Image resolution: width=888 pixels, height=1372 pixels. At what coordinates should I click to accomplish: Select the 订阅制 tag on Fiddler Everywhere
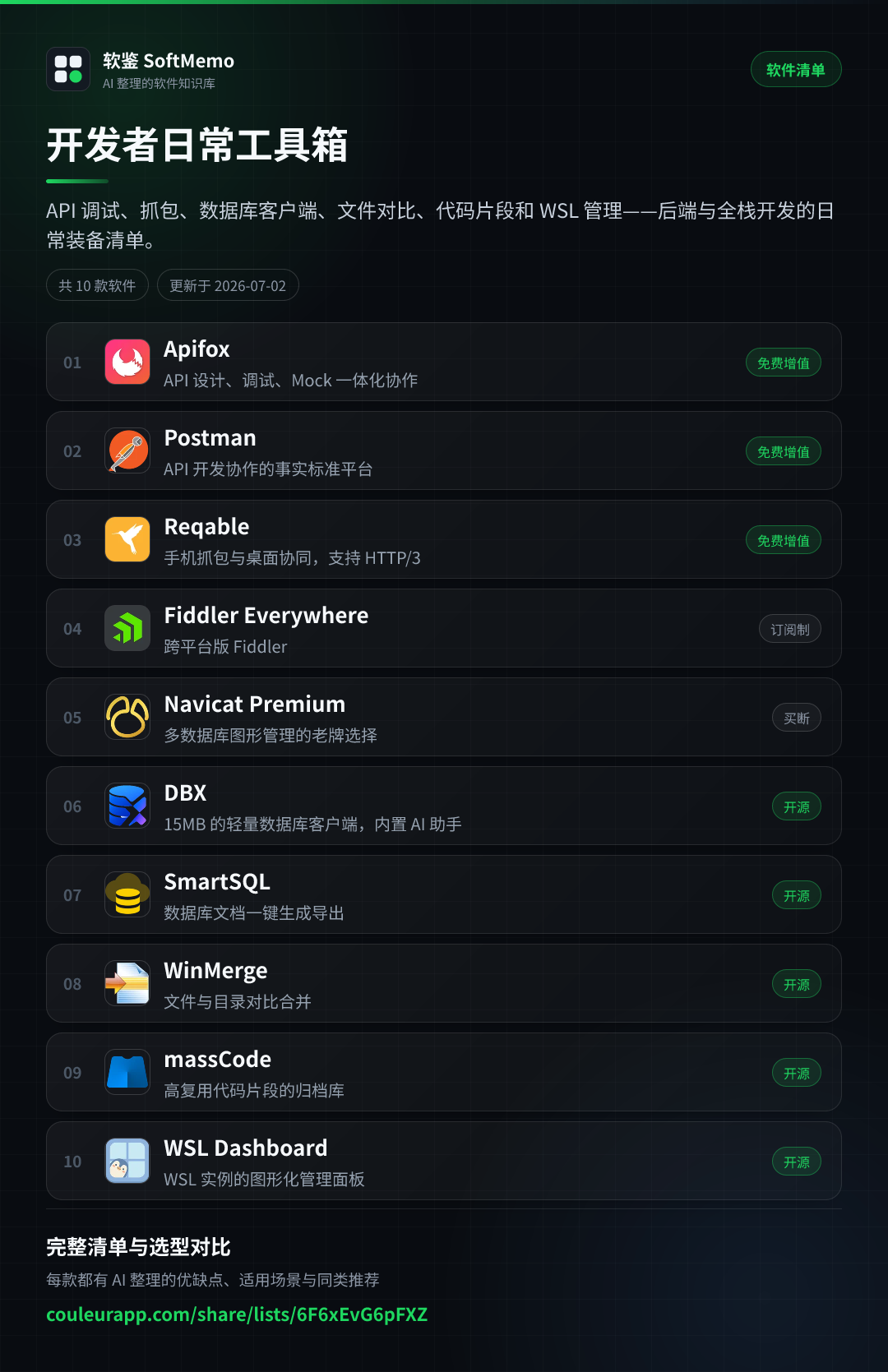(x=790, y=629)
